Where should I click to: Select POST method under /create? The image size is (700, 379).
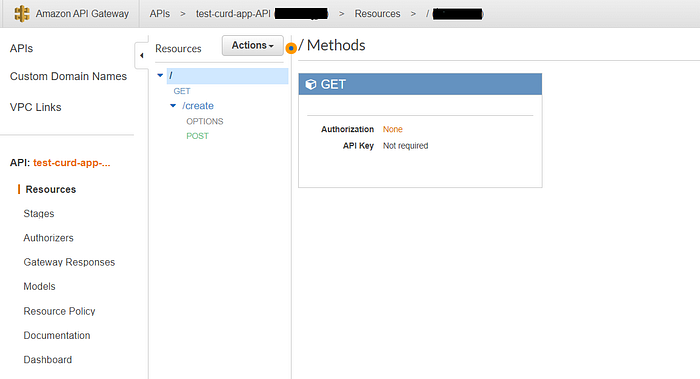(x=197, y=136)
